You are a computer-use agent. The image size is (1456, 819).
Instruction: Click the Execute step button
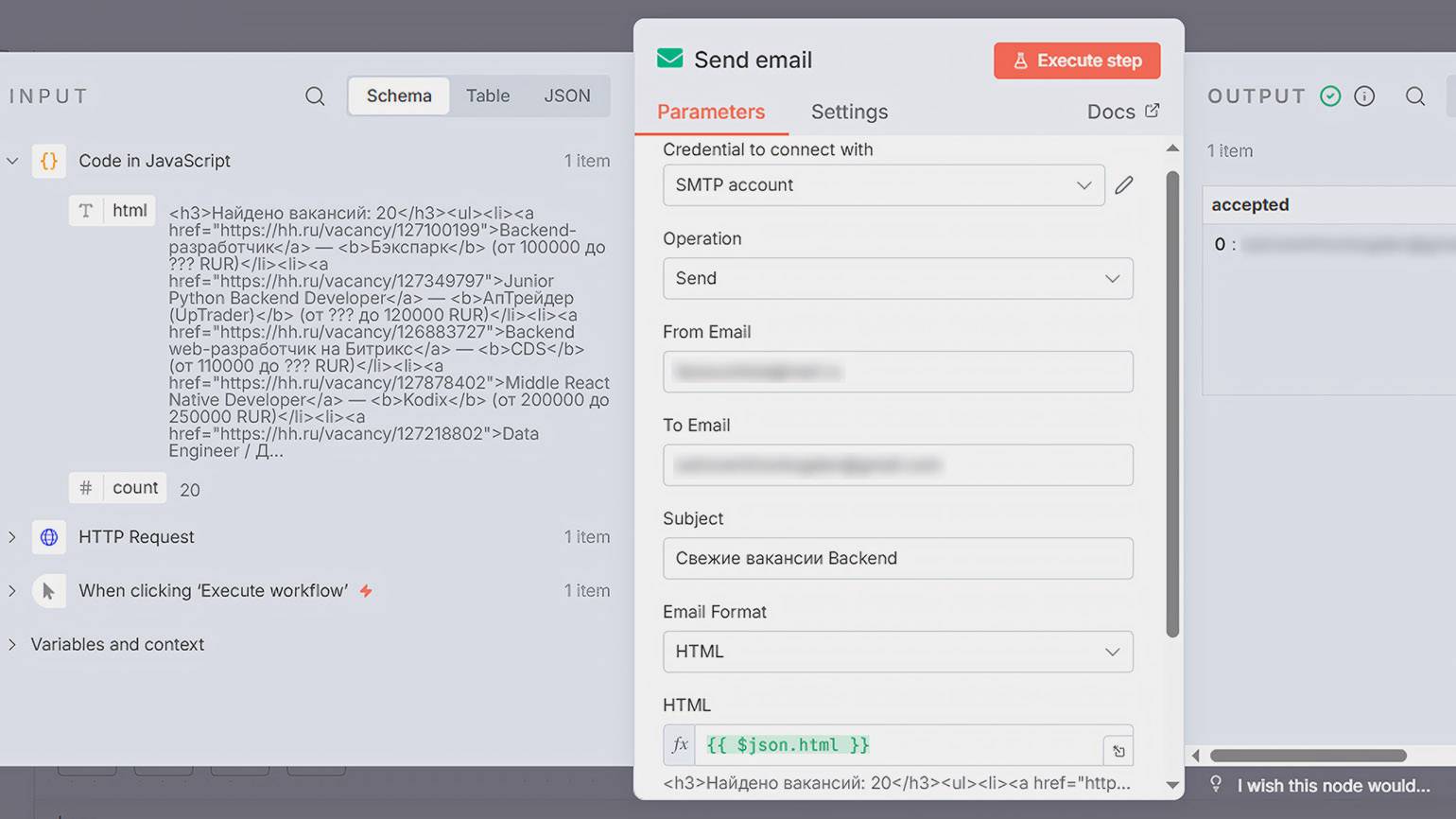[x=1077, y=61]
